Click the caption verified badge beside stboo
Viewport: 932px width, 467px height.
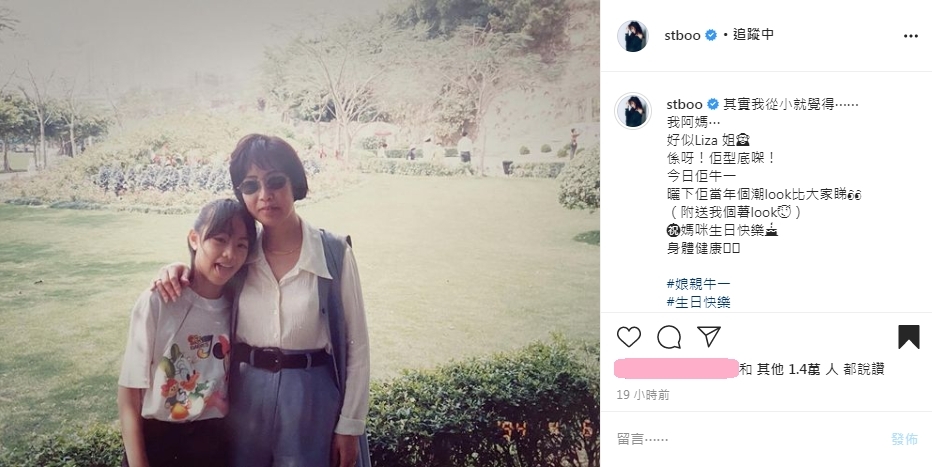pyautogui.click(x=713, y=105)
